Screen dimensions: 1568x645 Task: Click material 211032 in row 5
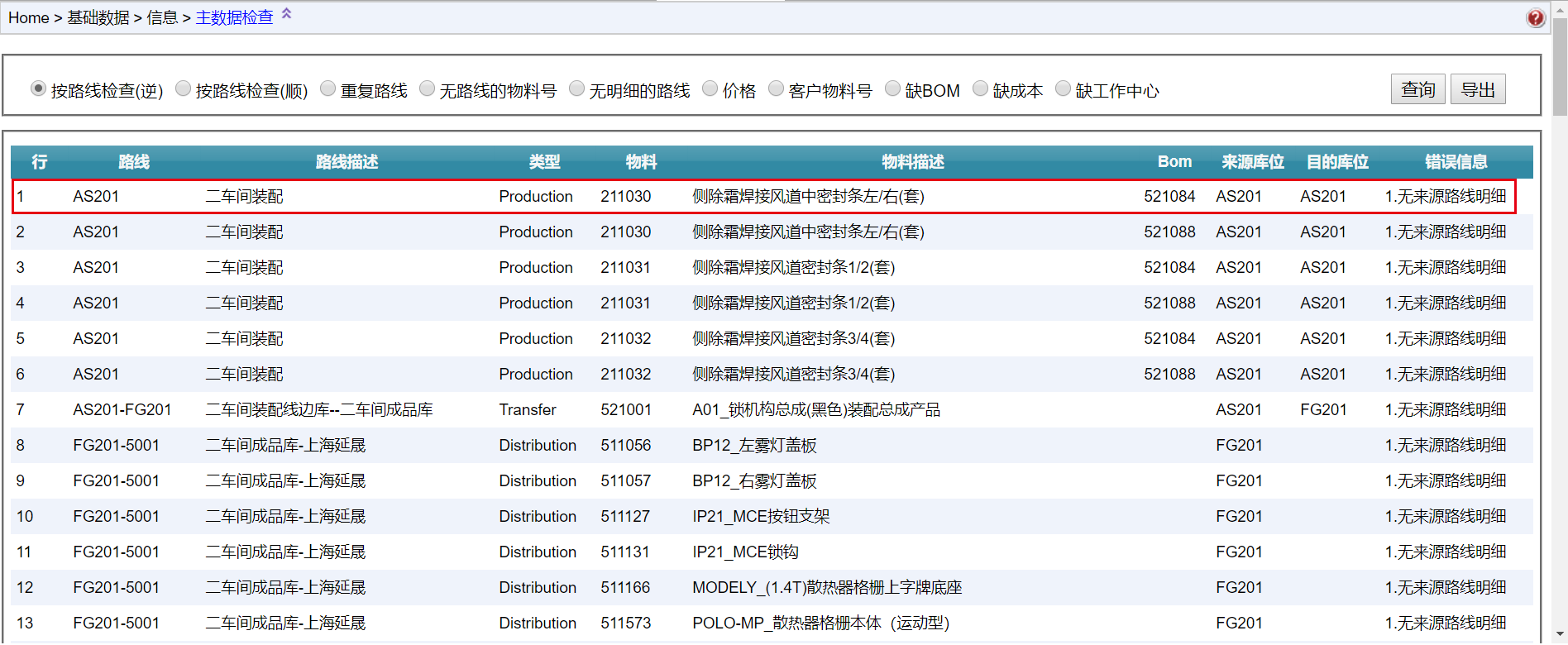(626, 339)
